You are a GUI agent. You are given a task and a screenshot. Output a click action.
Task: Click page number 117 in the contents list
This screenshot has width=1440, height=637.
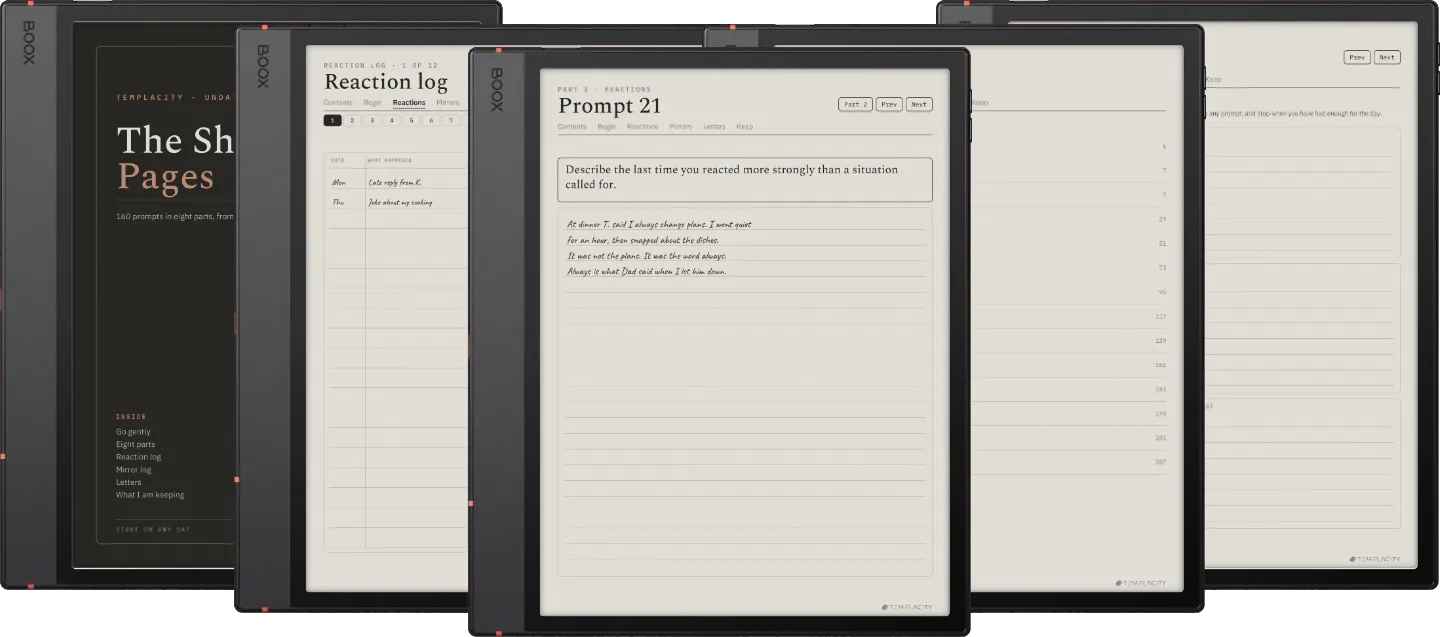(x=1161, y=316)
